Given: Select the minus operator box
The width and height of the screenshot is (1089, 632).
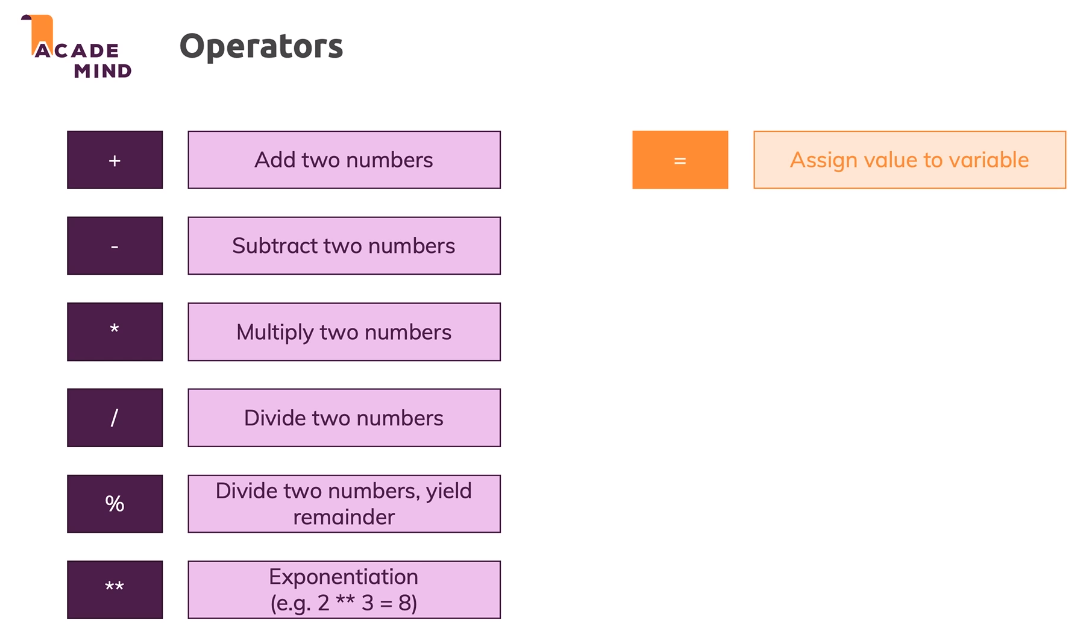Looking at the screenshot, I should [115, 246].
